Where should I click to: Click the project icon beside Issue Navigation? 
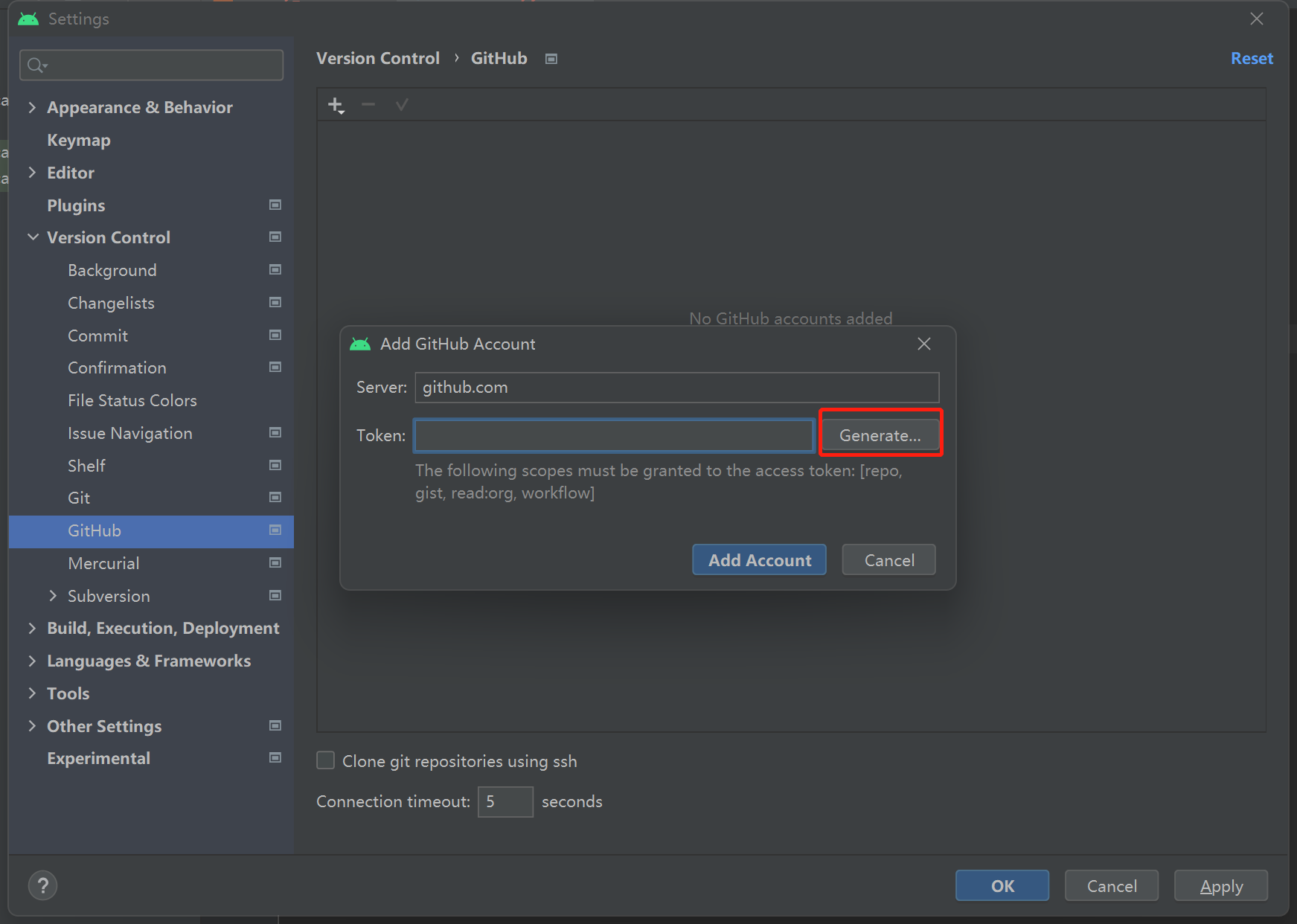pos(275,433)
